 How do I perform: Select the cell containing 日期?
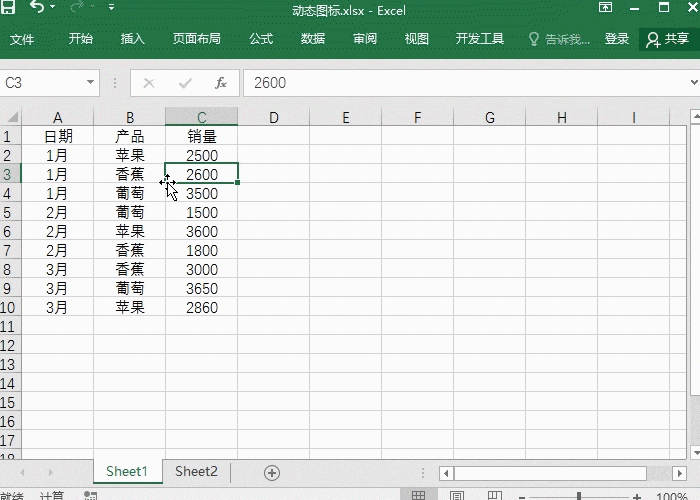tap(58, 136)
